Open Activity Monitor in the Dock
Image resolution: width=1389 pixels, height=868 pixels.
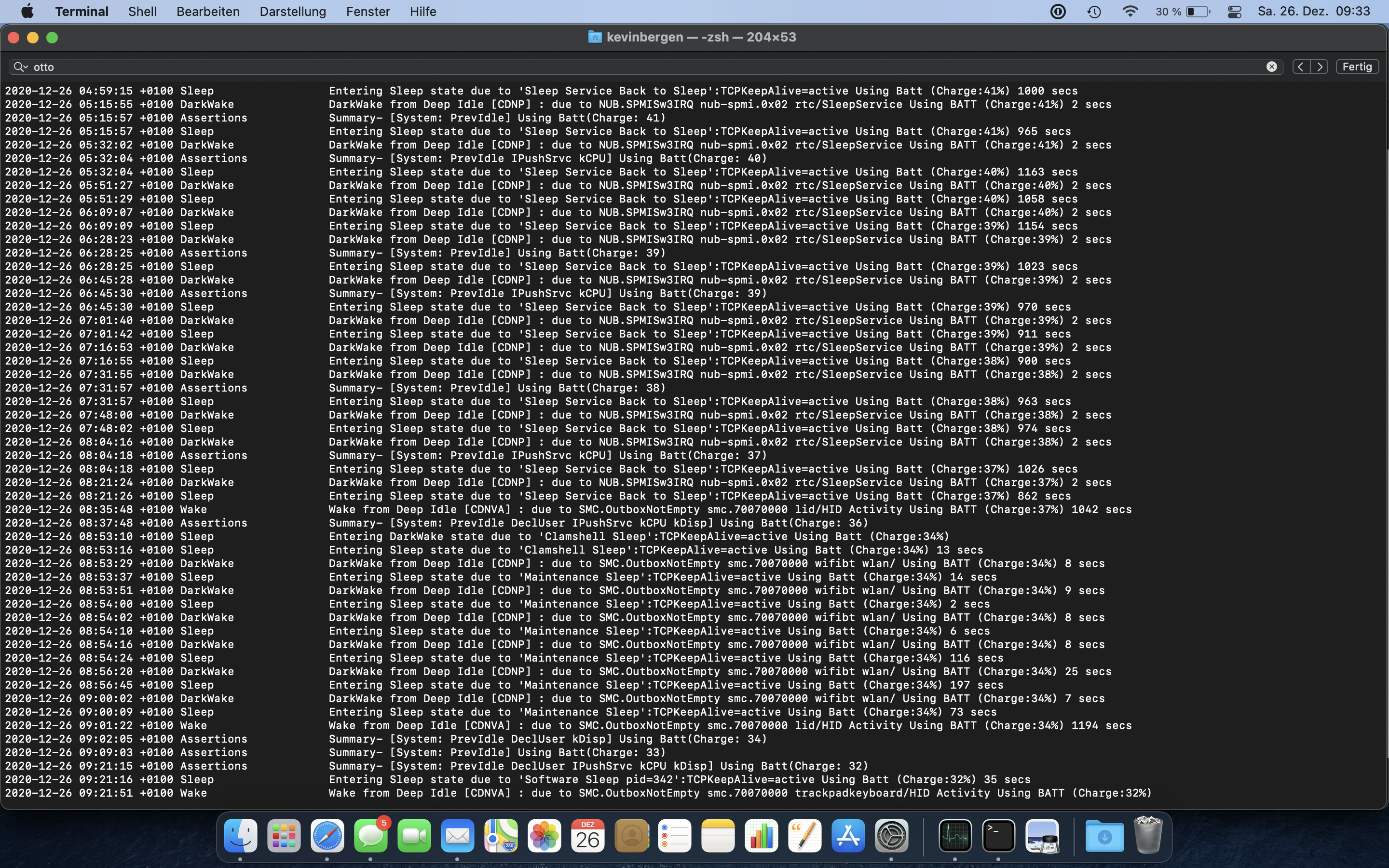954,836
